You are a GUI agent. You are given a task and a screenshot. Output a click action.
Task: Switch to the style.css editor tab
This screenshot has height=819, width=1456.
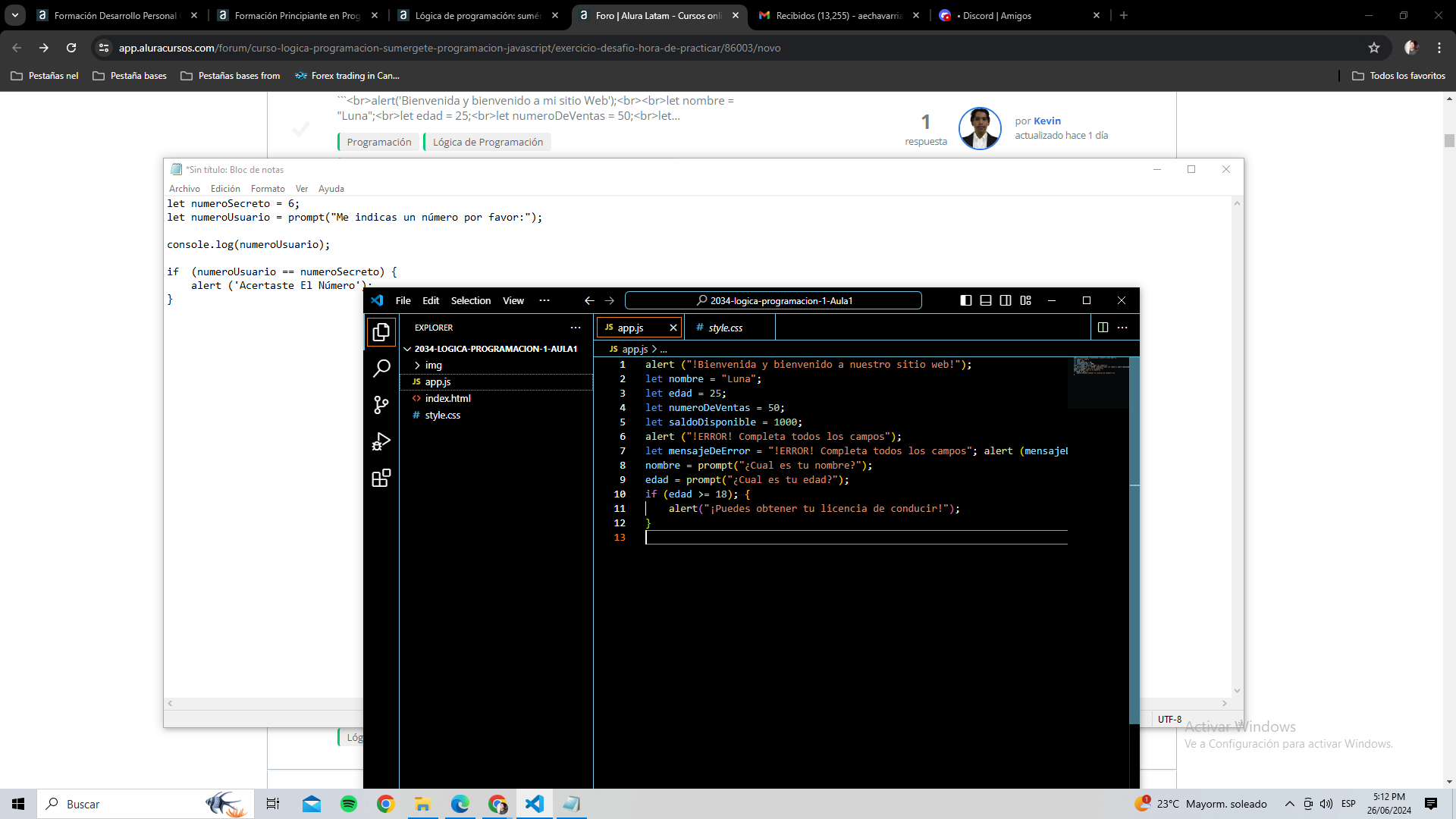pos(725,328)
